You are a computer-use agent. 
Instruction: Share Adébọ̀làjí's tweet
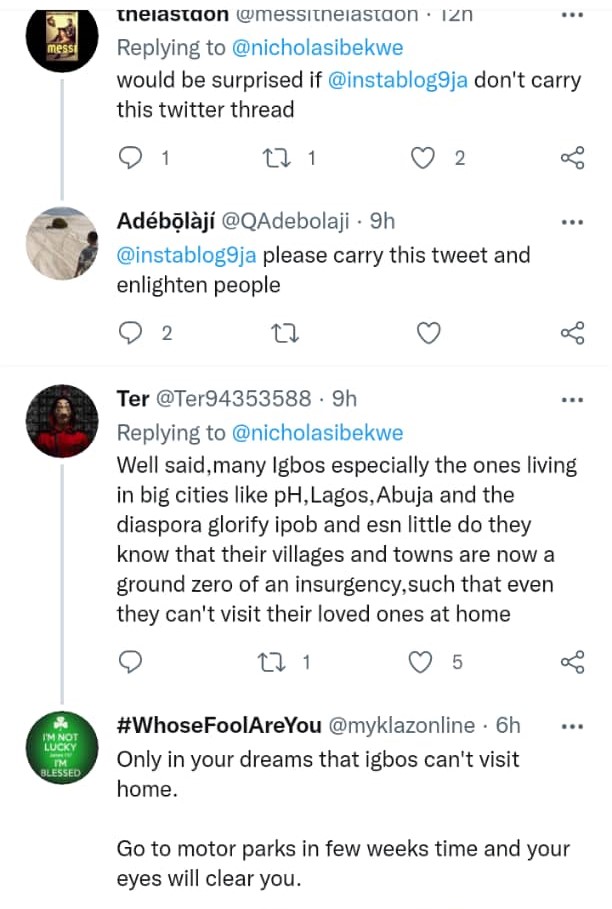[572, 333]
